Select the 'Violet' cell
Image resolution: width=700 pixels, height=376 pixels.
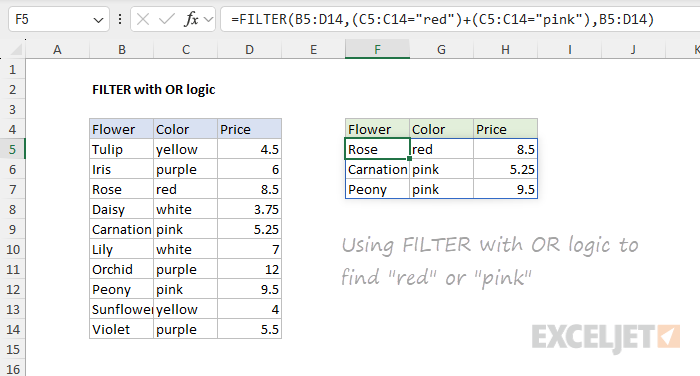coord(121,329)
